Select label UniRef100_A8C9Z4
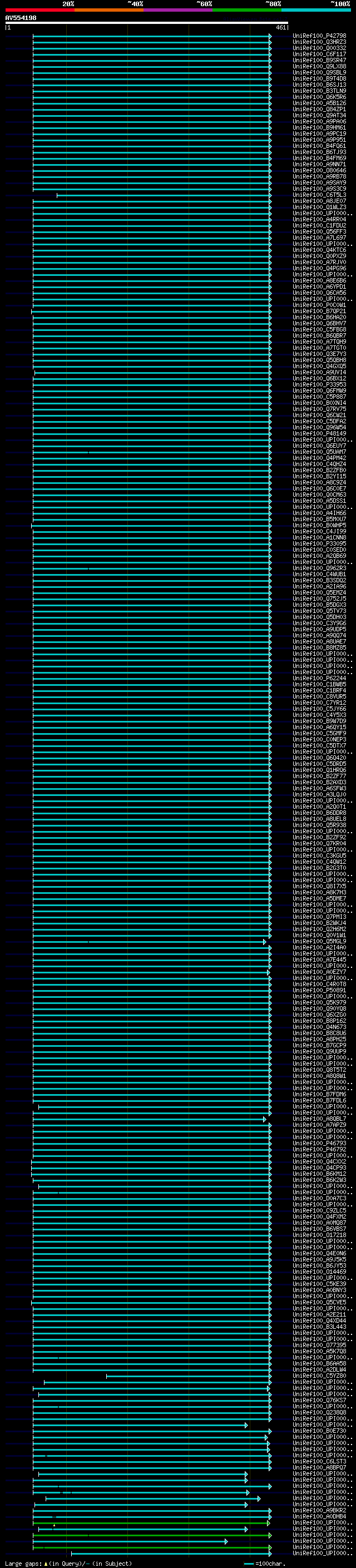This screenshot has width=356, height=1568. [319, 483]
